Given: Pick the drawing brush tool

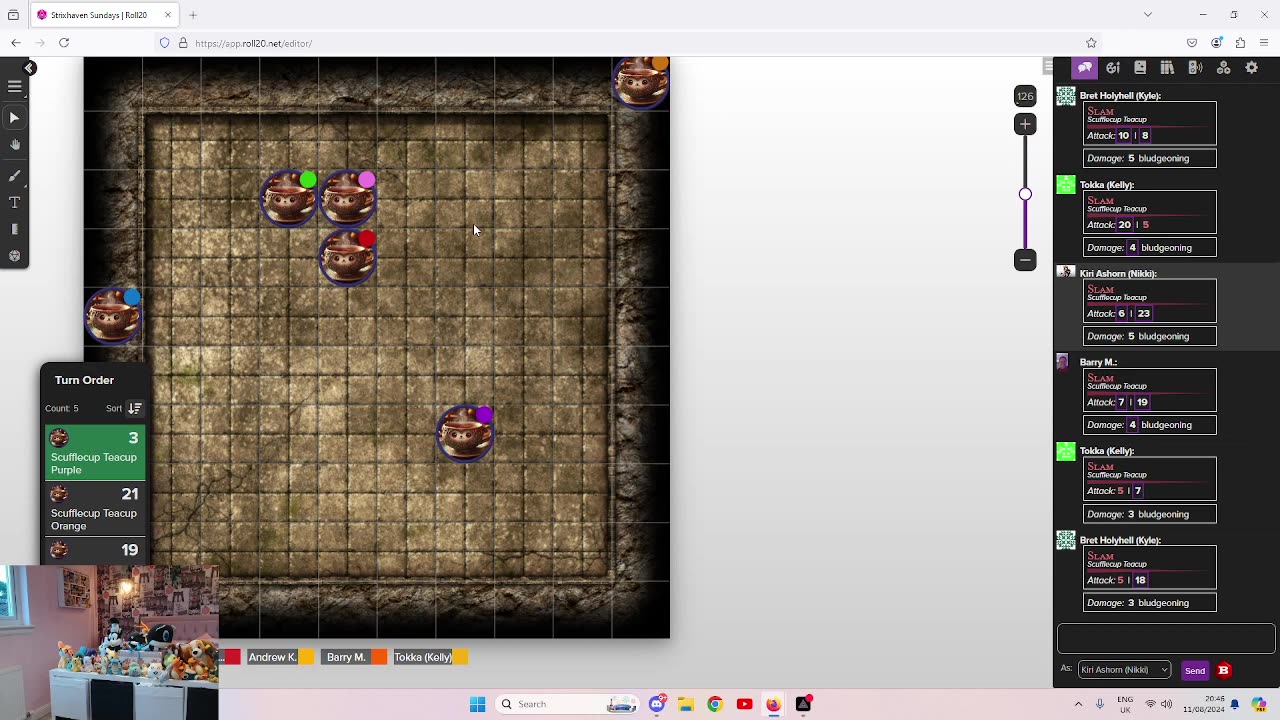Looking at the screenshot, I should [15, 175].
